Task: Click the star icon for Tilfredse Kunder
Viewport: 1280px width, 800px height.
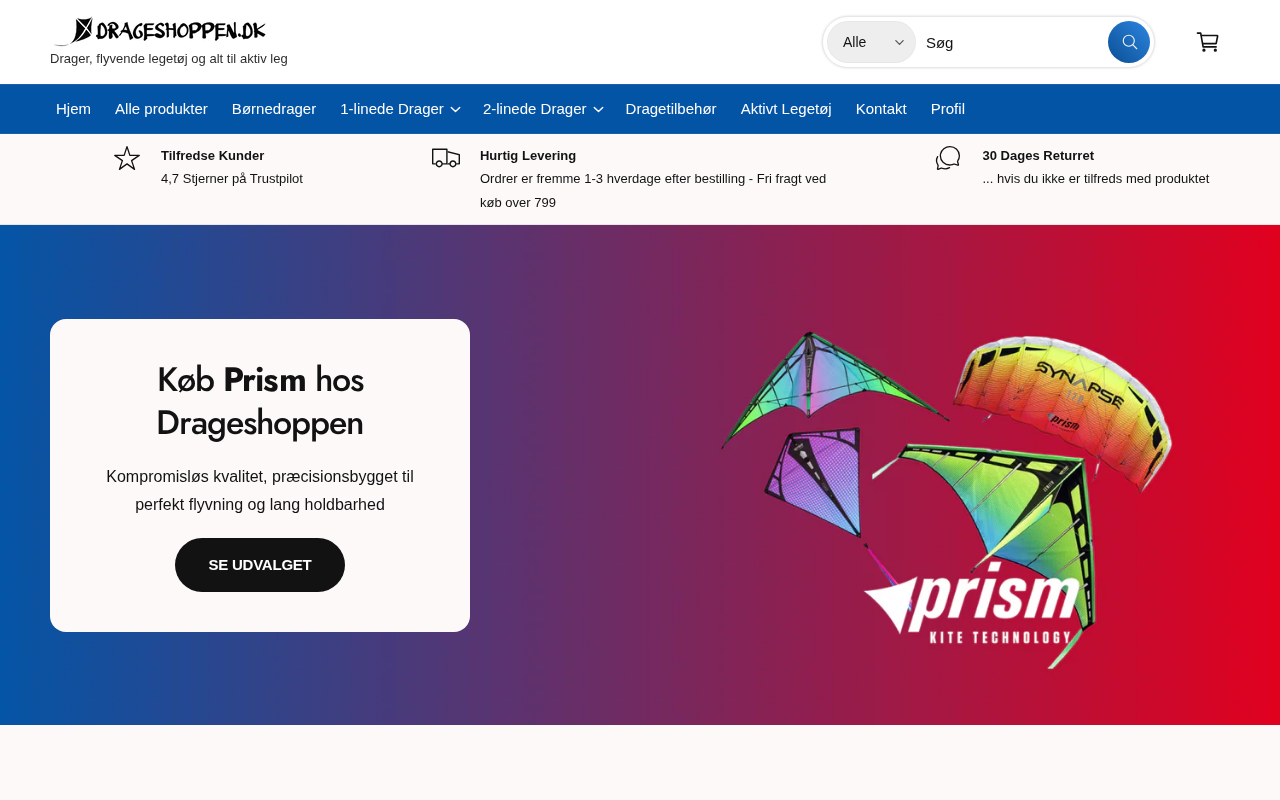Action: coord(127,158)
